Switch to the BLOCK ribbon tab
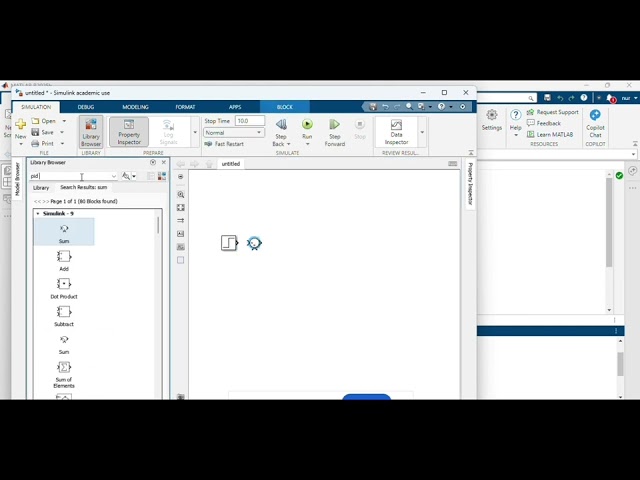640x480 pixels. pyautogui.click(x=284, y=107)
